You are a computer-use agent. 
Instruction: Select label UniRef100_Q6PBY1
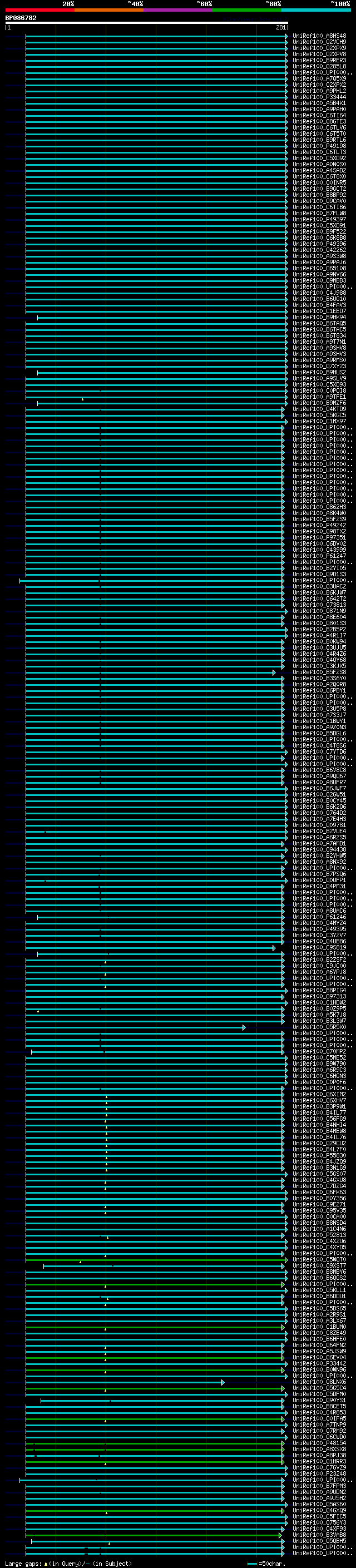pyautogui.click(x=319, y=691)
